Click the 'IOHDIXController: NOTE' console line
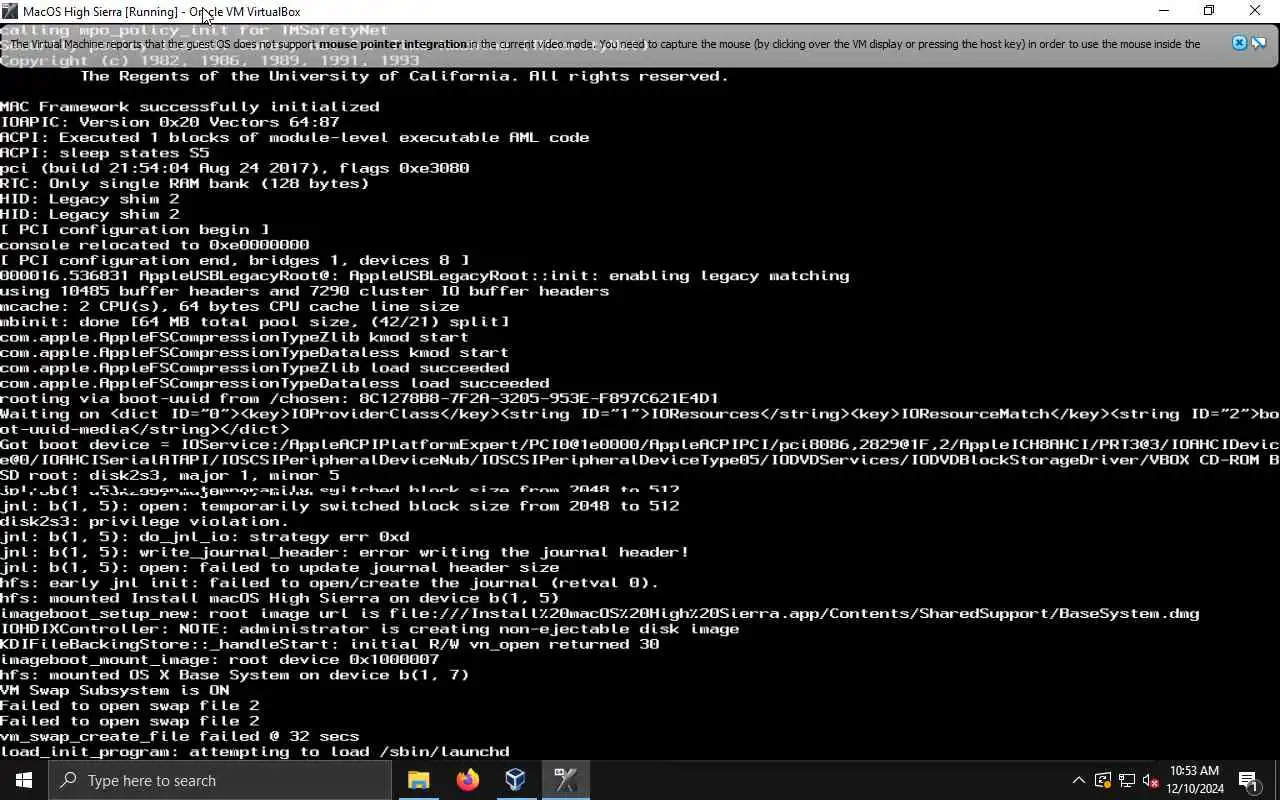Screen dimensions: 1280x800 pyautogui.click(x=370, y=629)
